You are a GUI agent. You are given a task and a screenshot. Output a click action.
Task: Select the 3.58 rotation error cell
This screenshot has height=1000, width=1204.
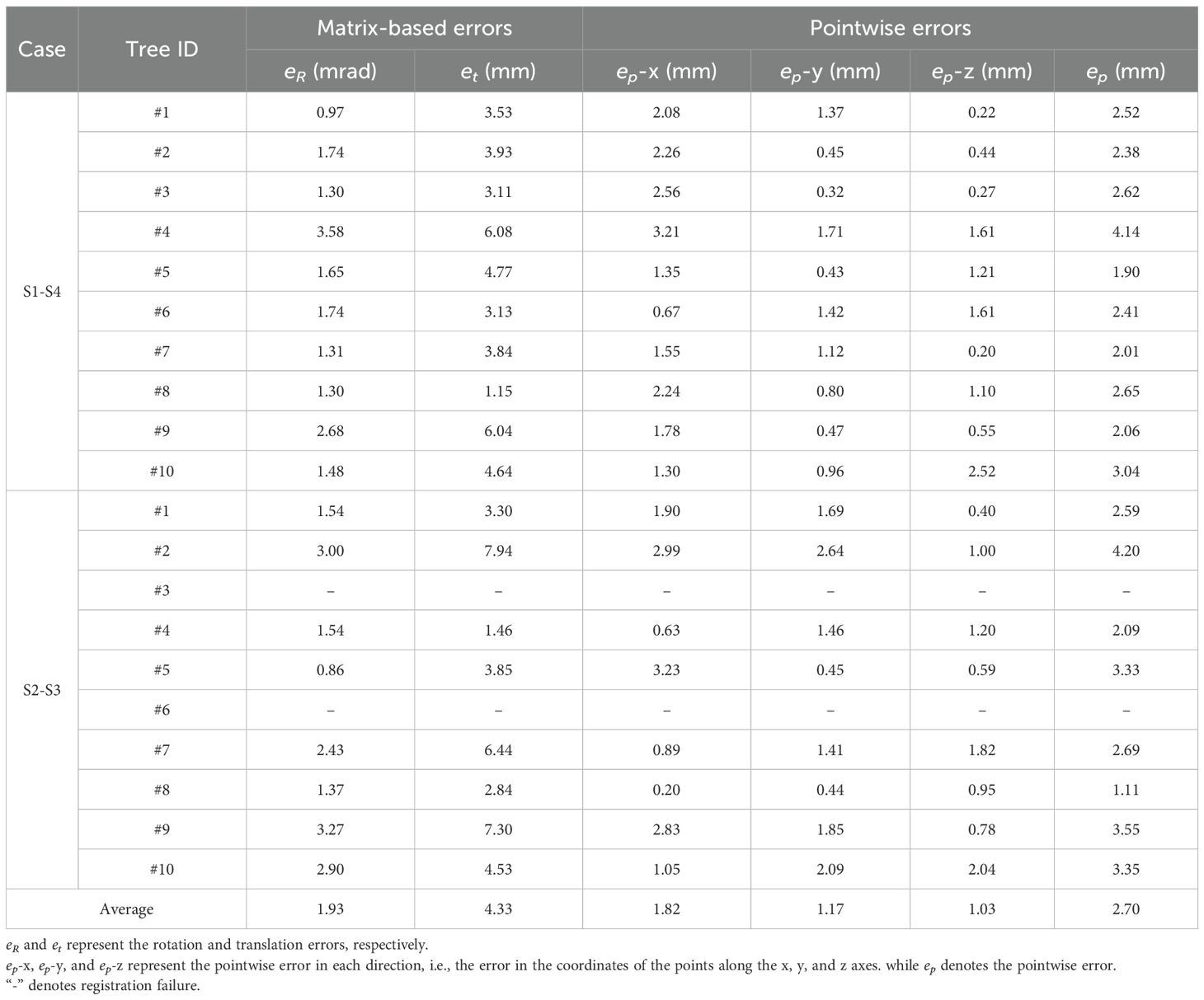330,232
